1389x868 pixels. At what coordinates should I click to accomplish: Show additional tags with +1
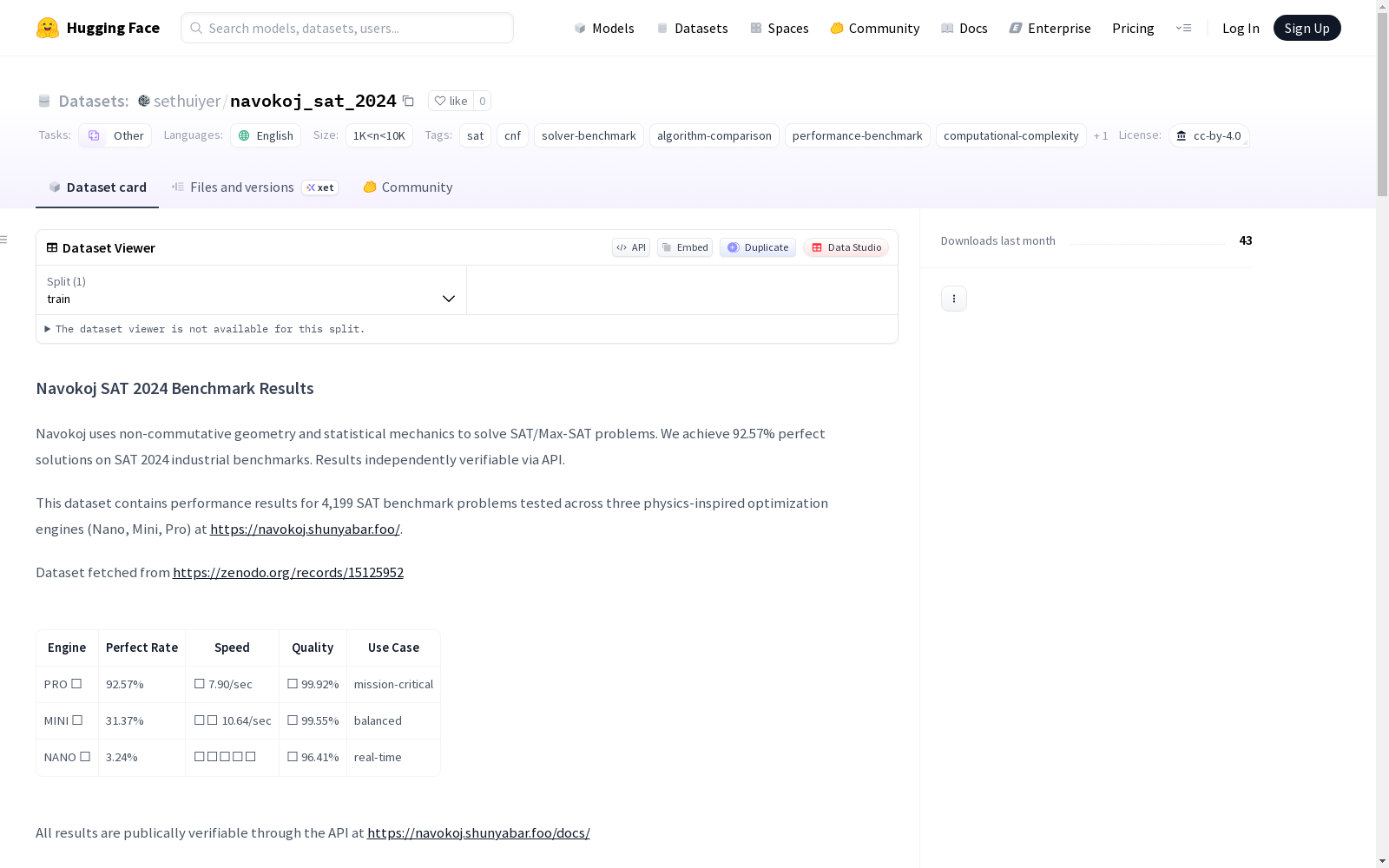tap(1101, 135)
